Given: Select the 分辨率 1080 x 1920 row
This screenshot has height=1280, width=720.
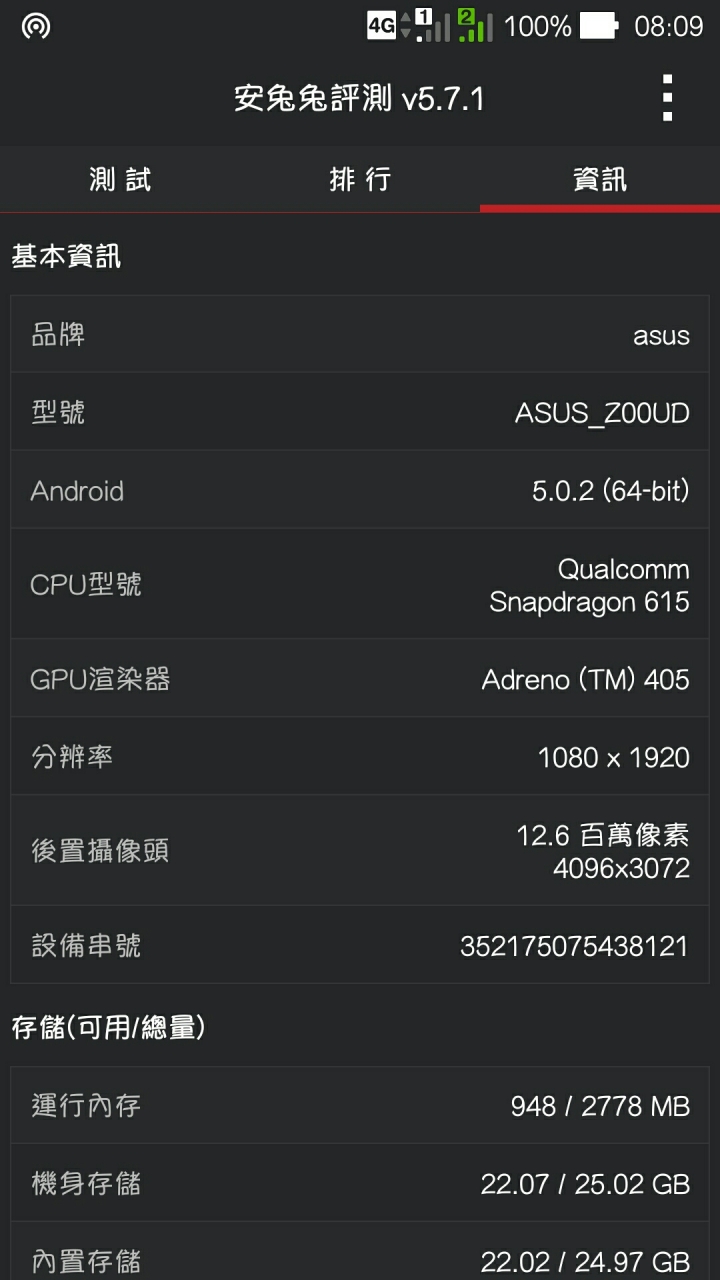Looking at the screenshot, I should click(x=360, y=757).
